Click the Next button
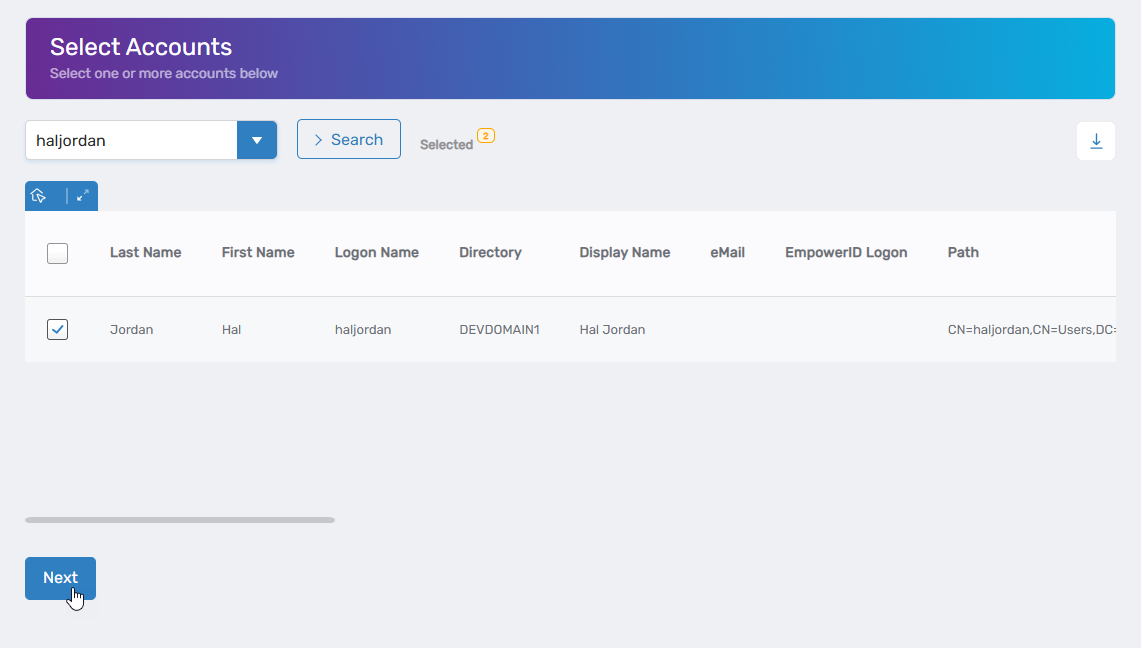This screenshot has width=1141, height=648. pyautogui.click(x=60, y=578)
